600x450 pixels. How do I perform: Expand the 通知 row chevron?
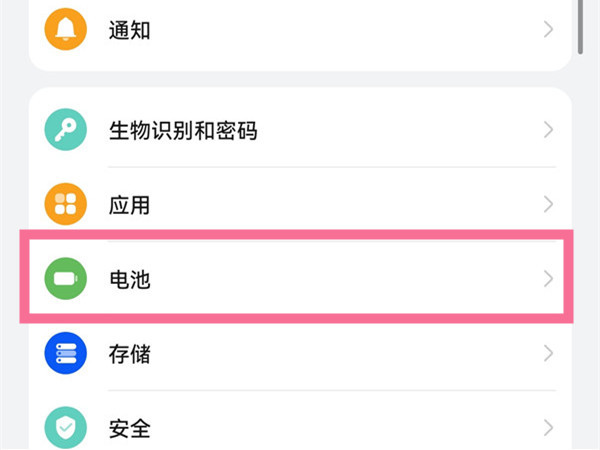click(548, 29)
